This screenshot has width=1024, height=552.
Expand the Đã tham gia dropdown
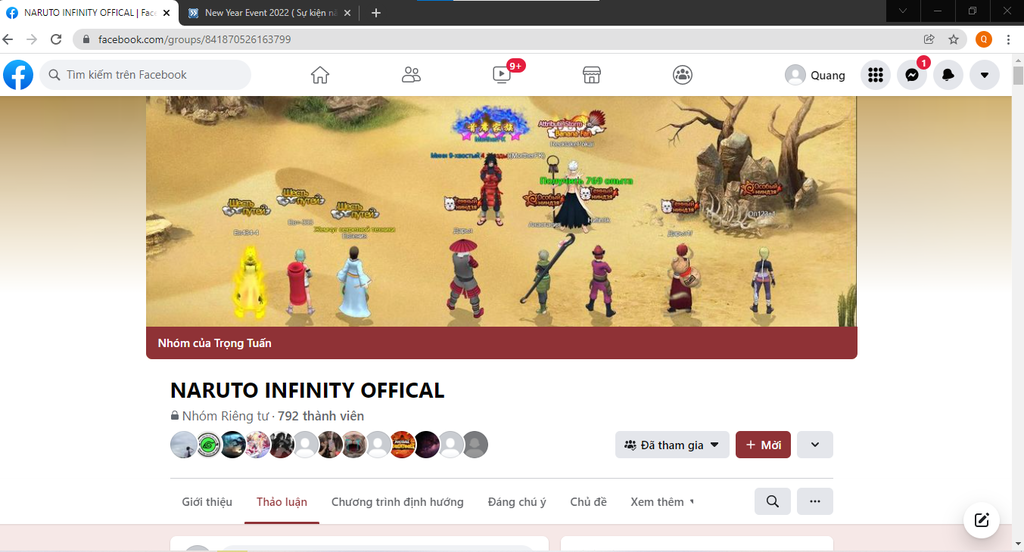coord(672,445)
